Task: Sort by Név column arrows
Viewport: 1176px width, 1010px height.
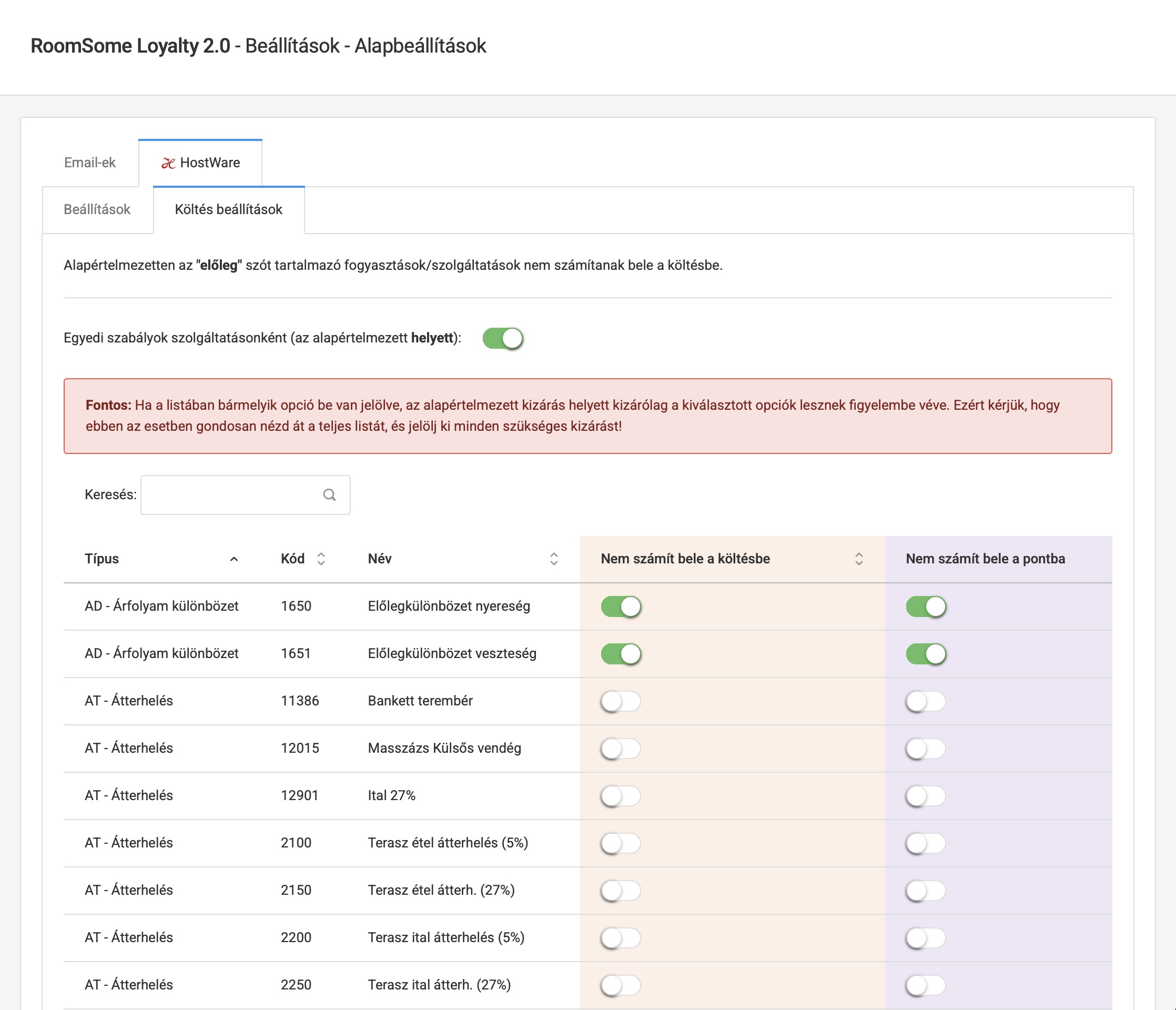Action: [x=554, y=559]
